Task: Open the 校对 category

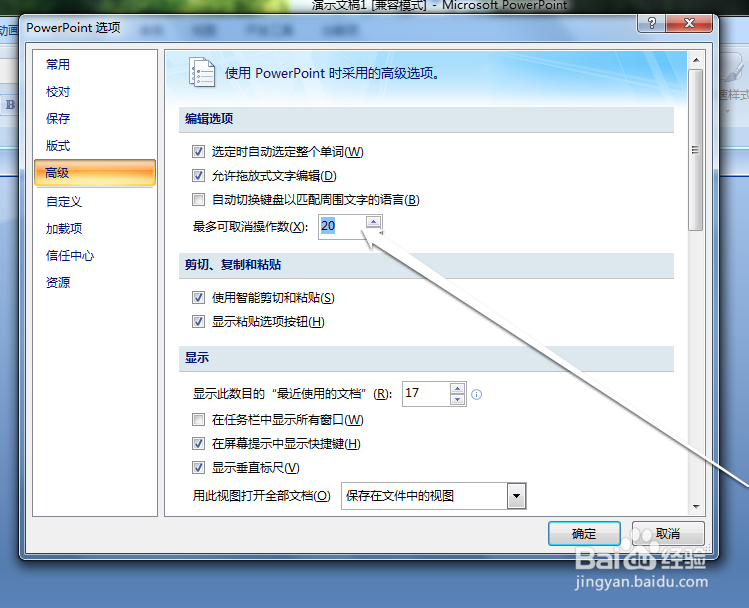Action: [58, 92]
